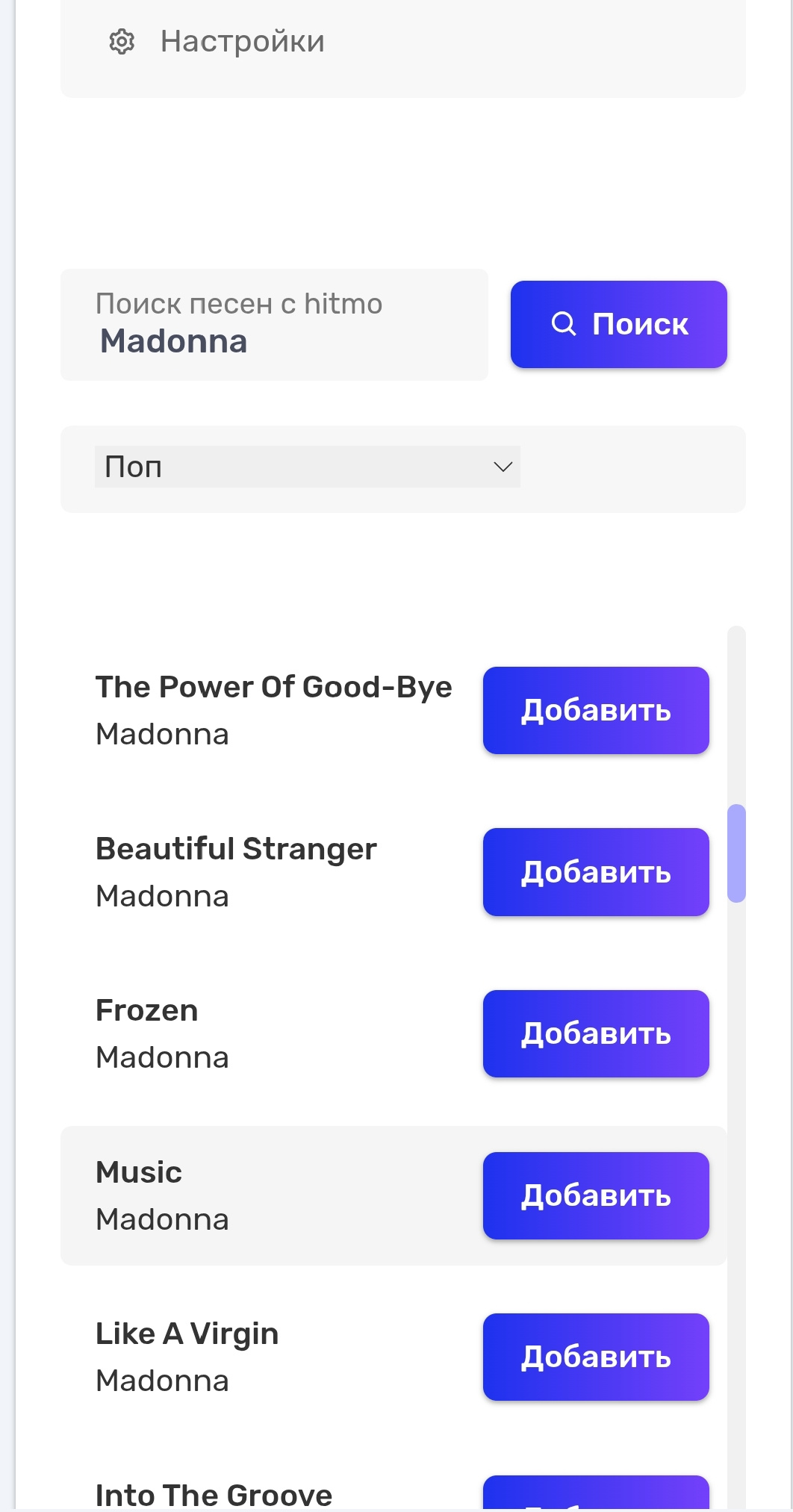793x1512 pixels.
Task: Add Into The Groove track
Action: point(595,1495)
